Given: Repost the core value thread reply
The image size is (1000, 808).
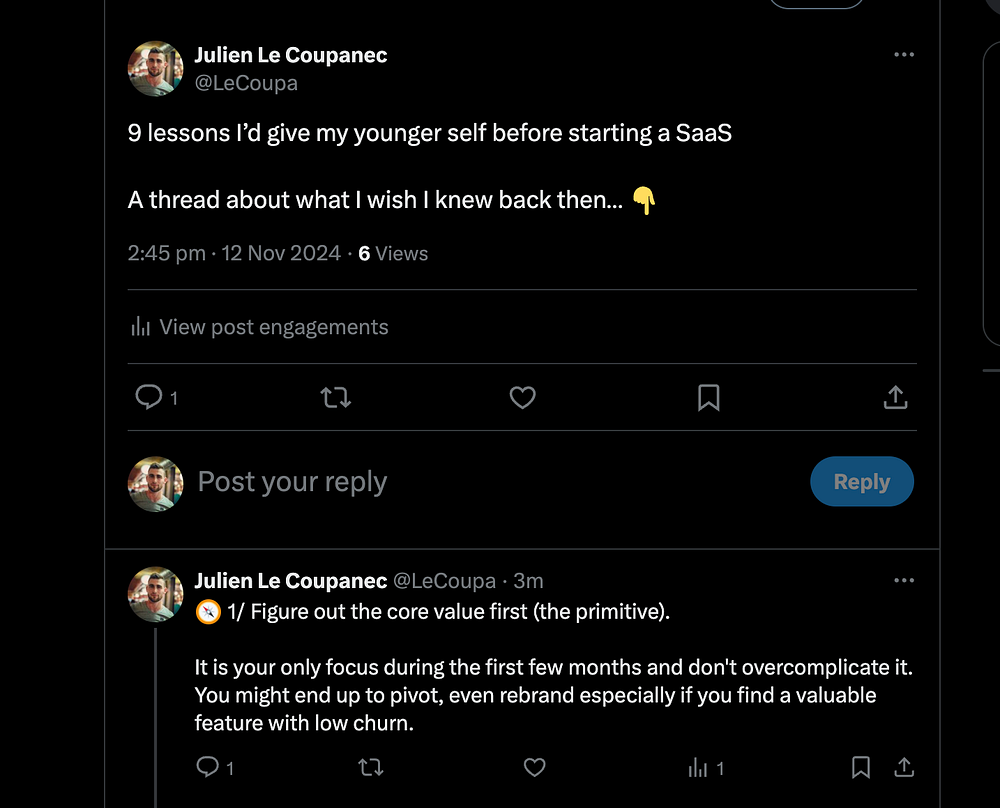Looking at the screenshot, I should click(370, 767).
